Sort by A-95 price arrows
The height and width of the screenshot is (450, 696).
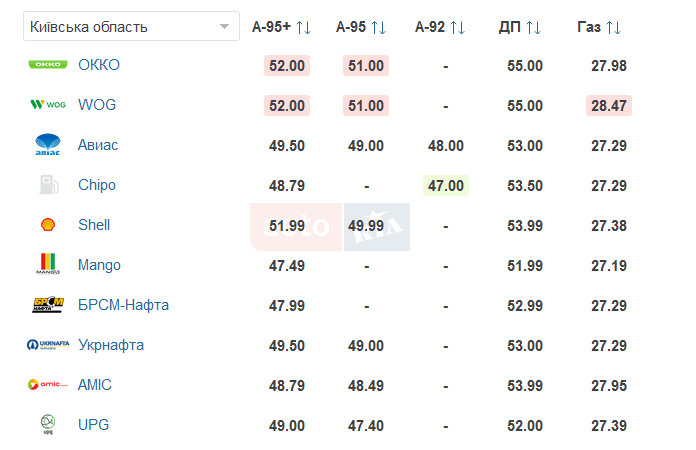point(379,28)
